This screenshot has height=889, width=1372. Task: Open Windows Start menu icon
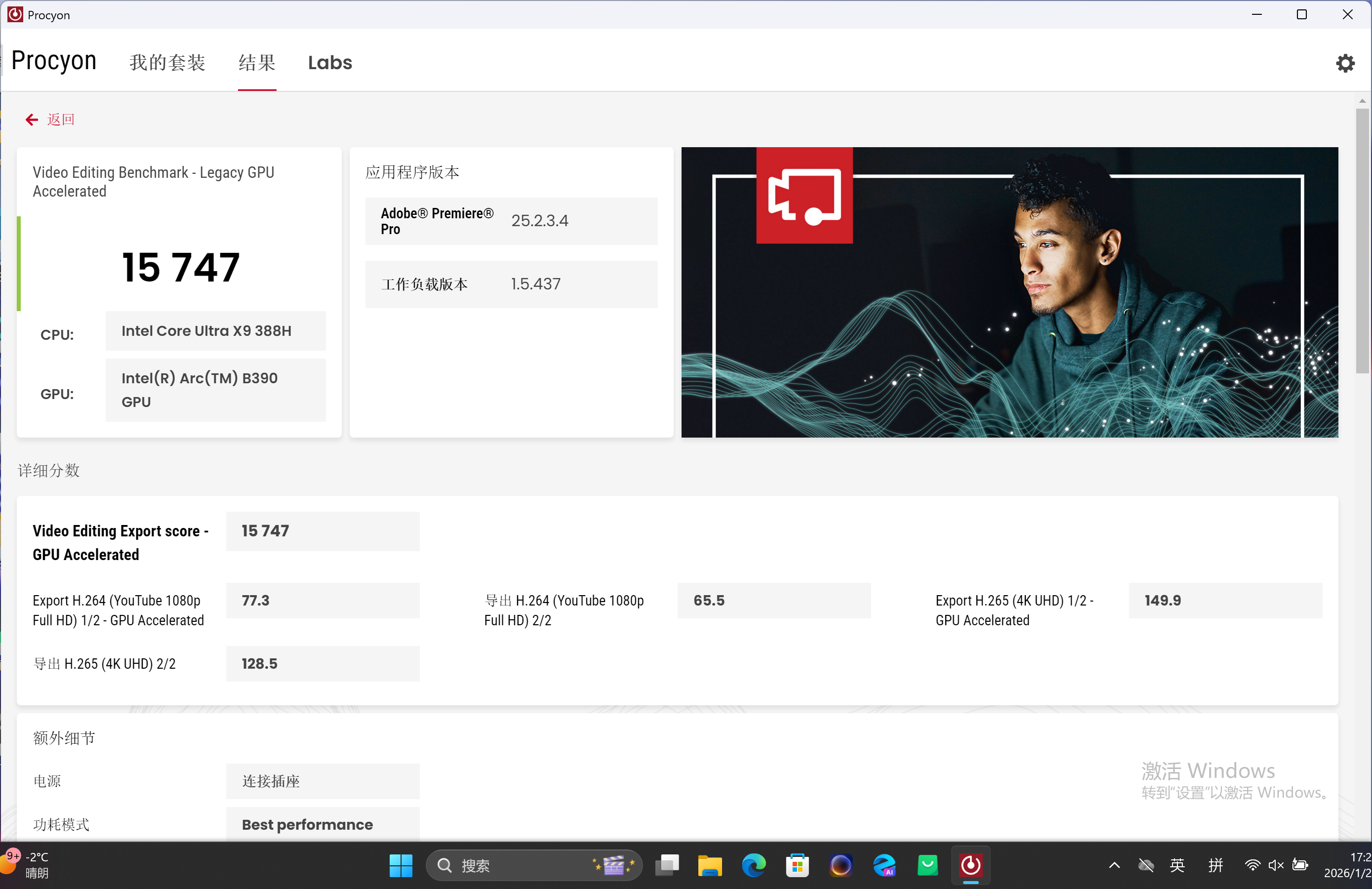coord(401,865)
